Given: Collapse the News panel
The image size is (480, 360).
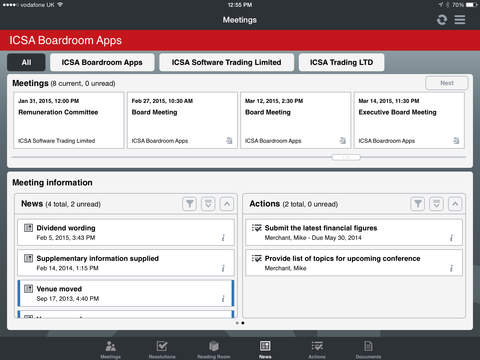Looking at the screenshot, I should tap(227, 204).
